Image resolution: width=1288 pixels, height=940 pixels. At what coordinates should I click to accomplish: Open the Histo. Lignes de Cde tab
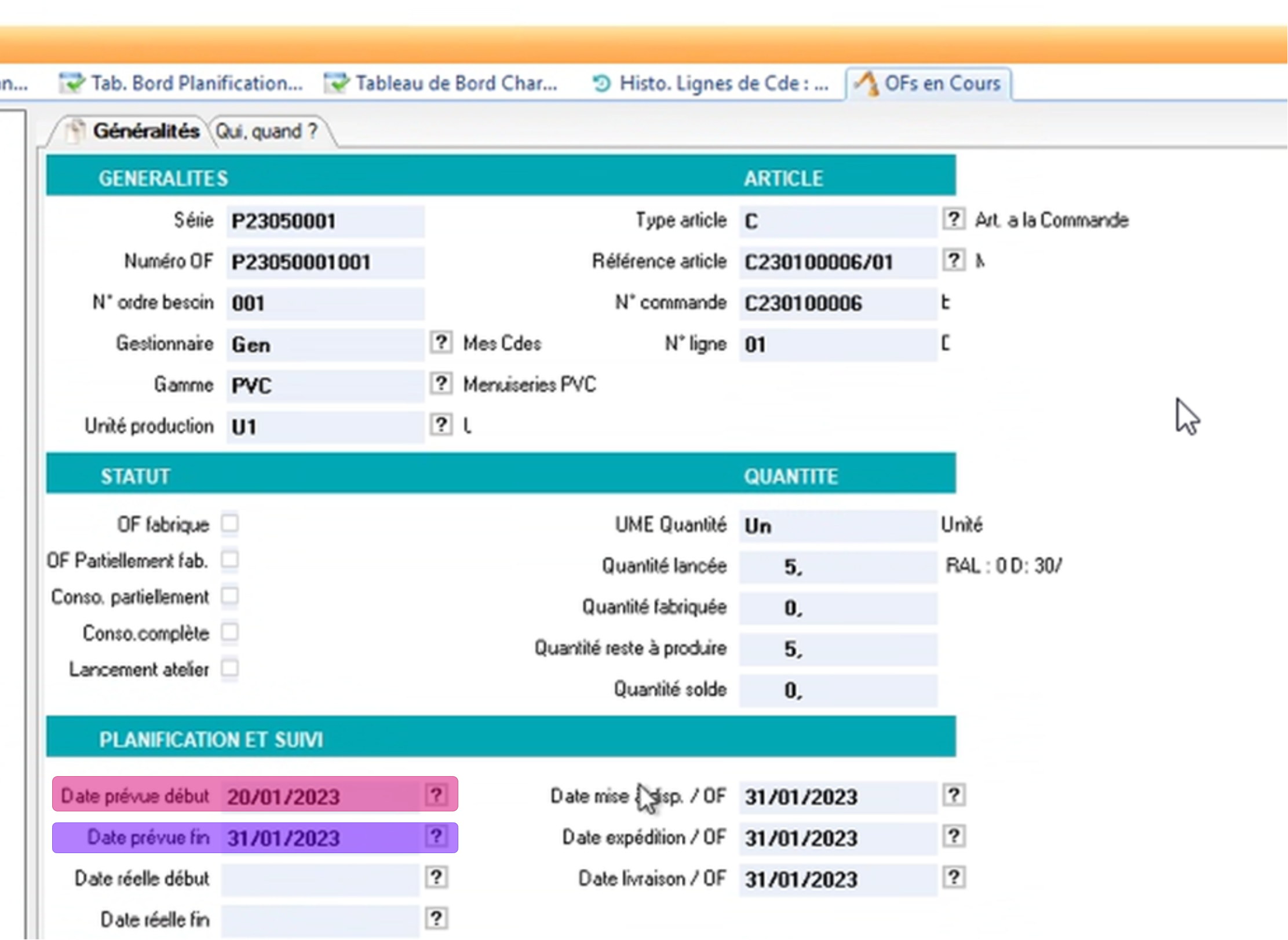(x=711, y=83)
